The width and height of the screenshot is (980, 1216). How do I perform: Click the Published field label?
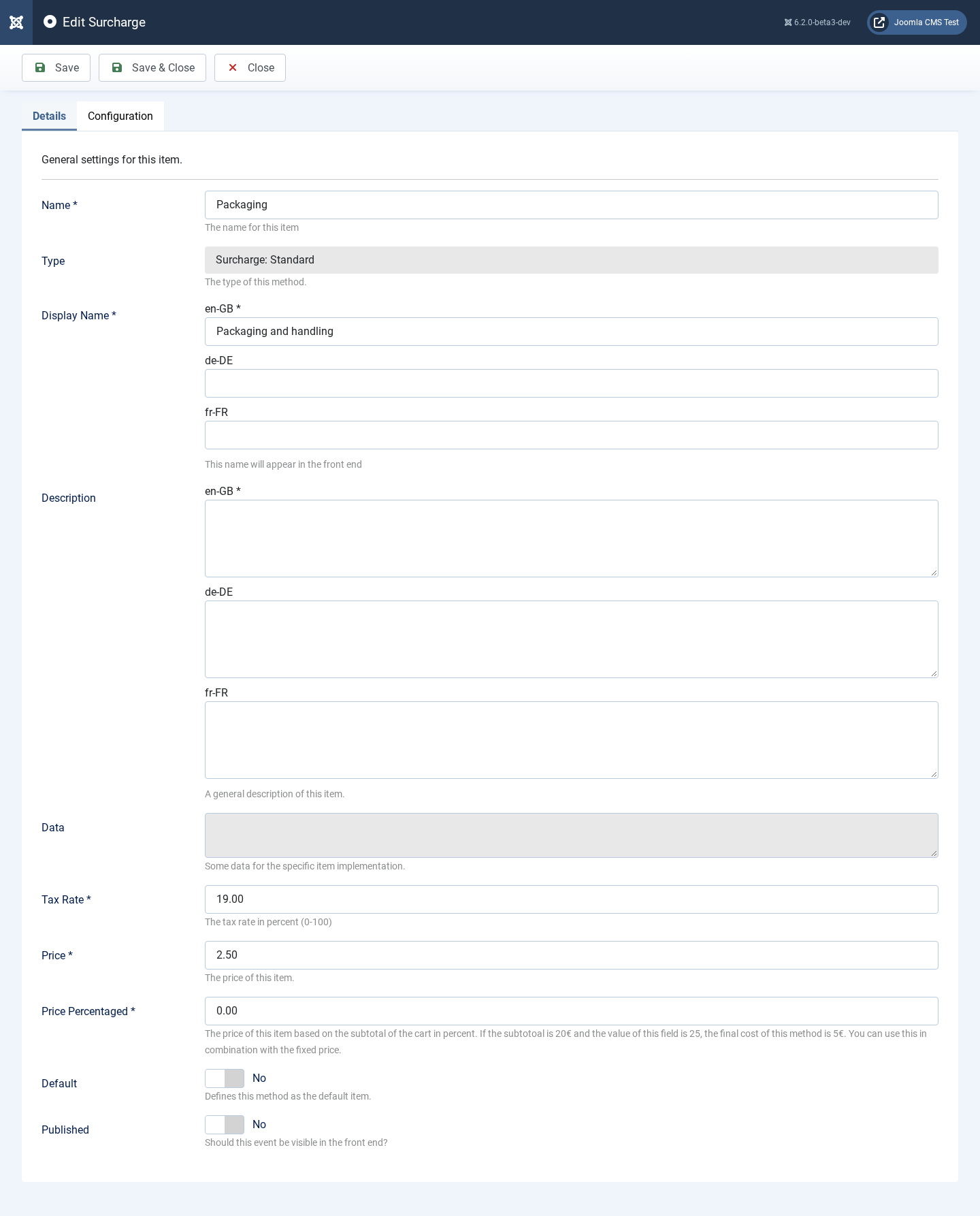point(65,1130)
